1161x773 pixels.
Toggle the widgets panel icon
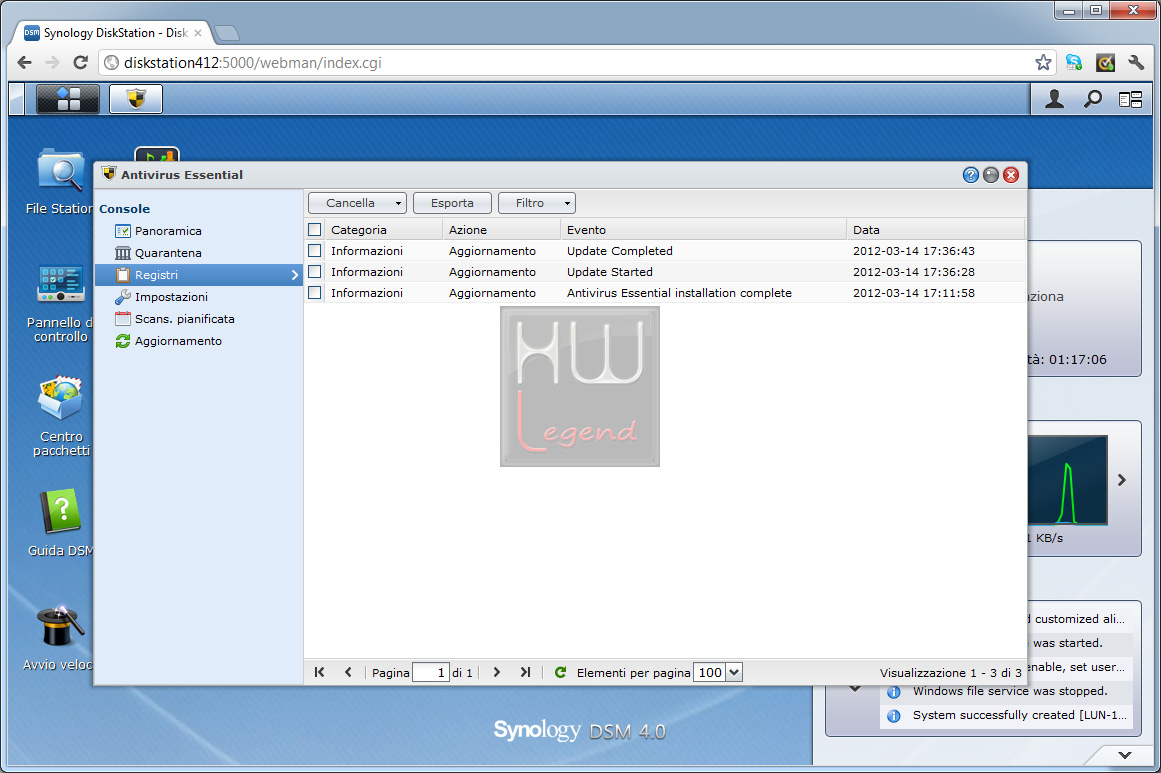[x=1131, y=98]
